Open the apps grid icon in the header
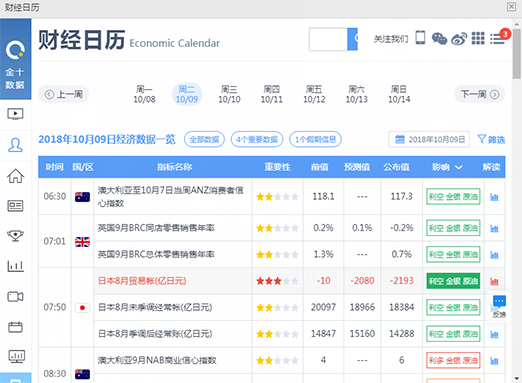522x383 pixels. tap(478, 38)
